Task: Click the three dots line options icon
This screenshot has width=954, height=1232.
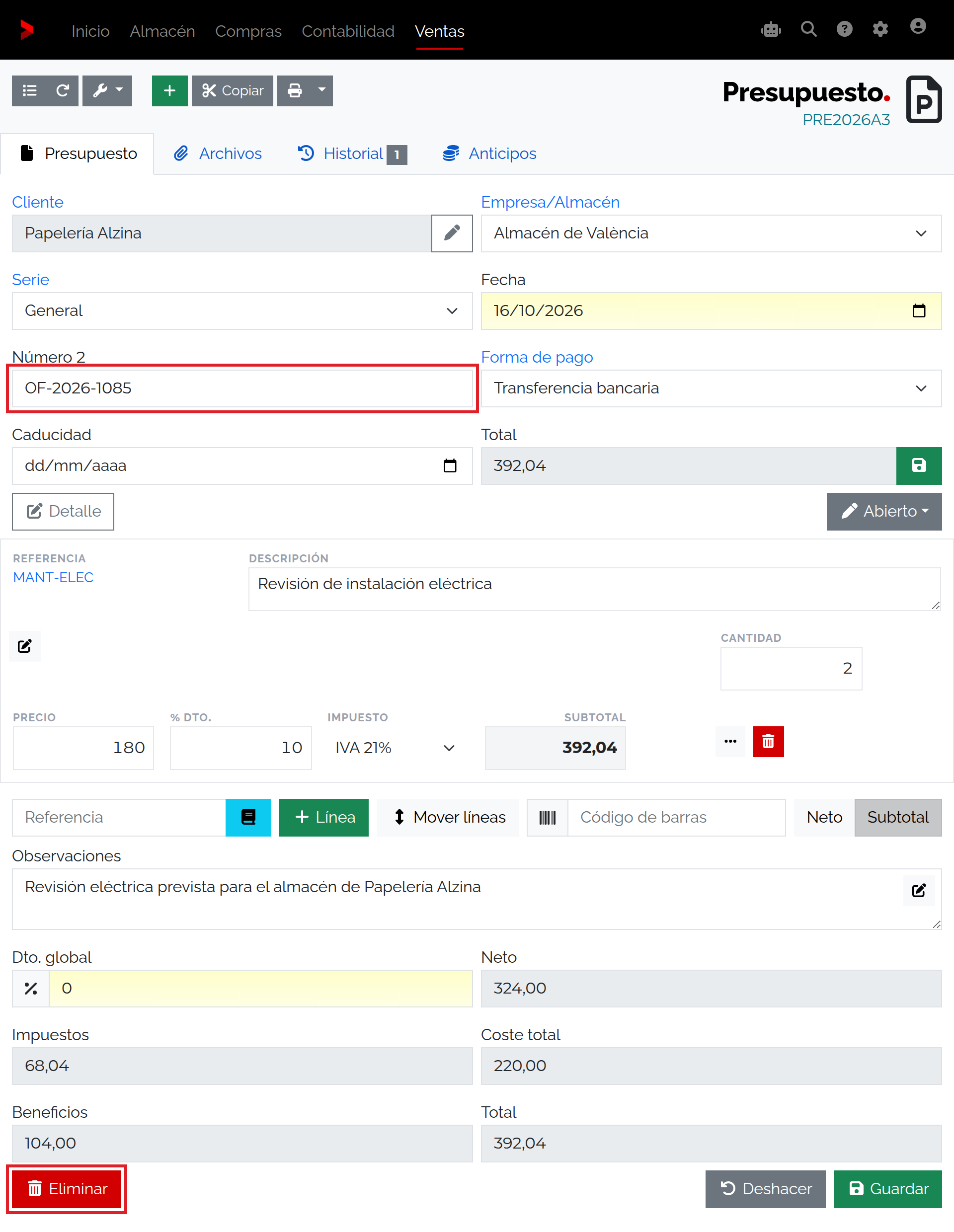Action: tap(730, 741)
